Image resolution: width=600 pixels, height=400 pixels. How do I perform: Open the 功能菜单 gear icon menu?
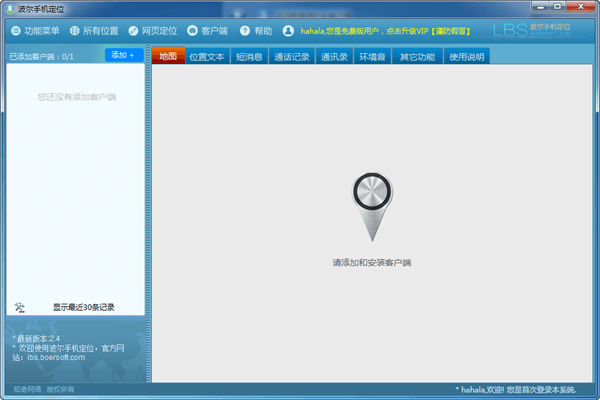pos(14,31)
